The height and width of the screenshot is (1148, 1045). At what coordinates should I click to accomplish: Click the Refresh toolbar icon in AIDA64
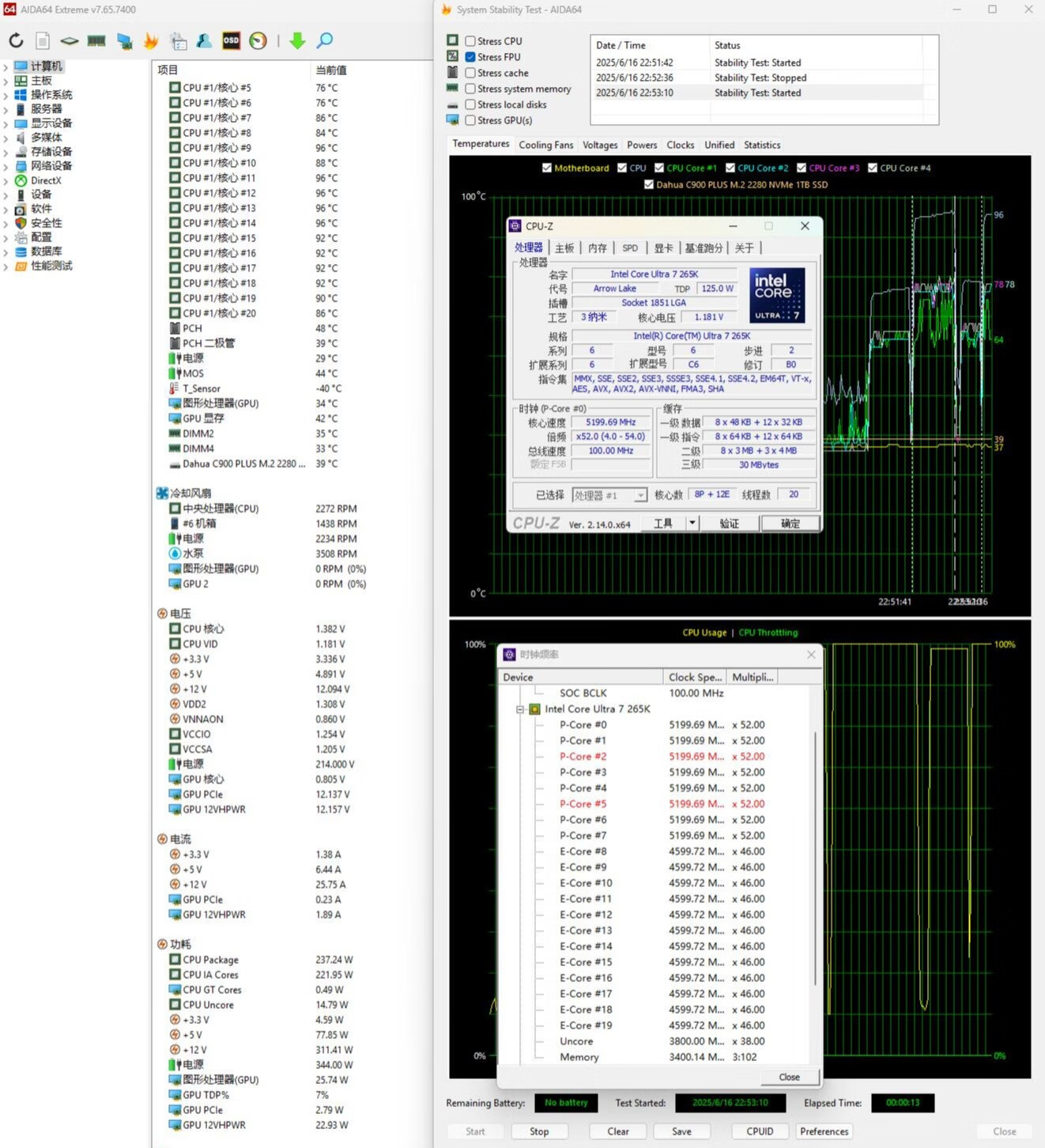pos(16,41)
